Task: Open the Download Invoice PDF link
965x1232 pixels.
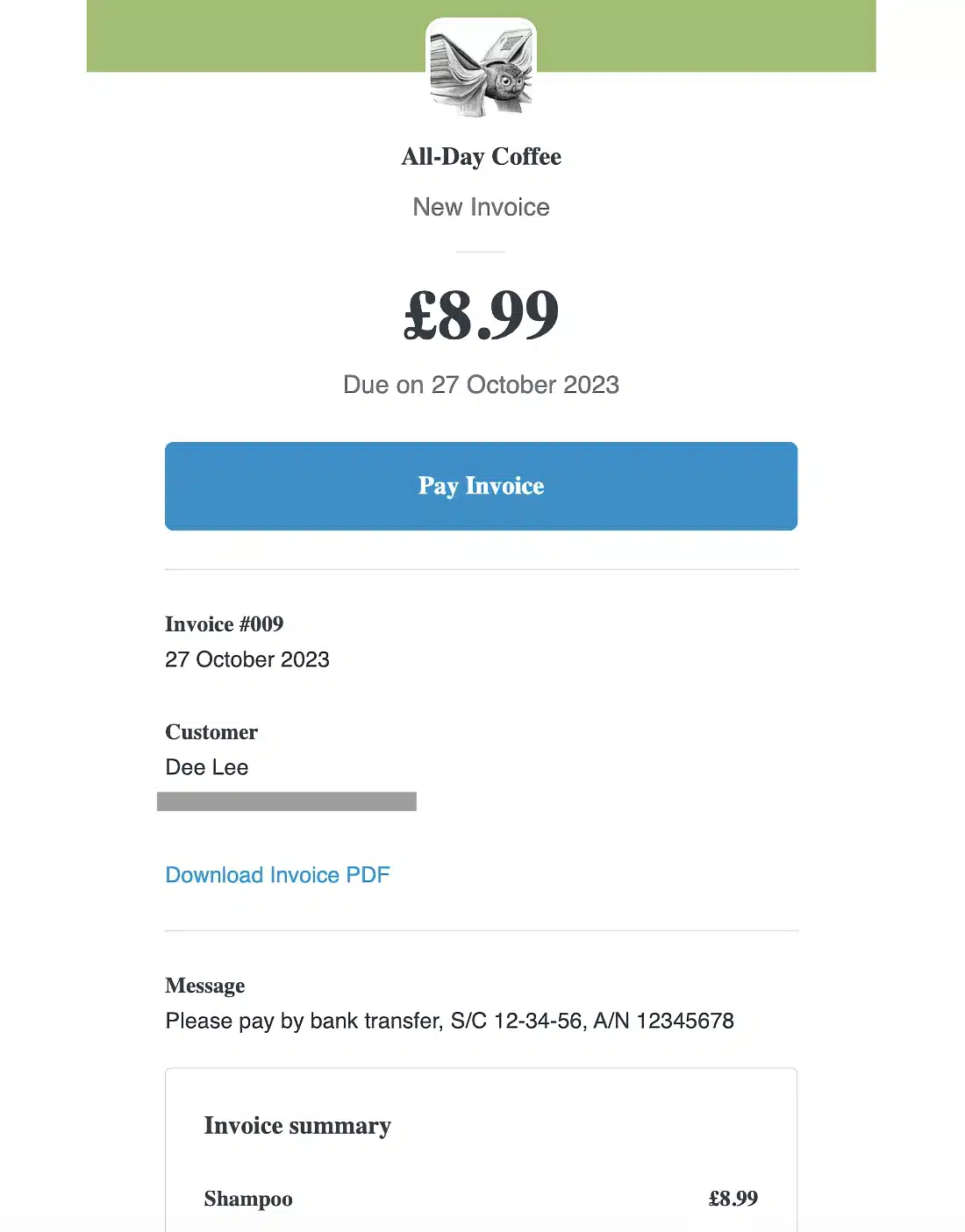Action: click(277, 874)
